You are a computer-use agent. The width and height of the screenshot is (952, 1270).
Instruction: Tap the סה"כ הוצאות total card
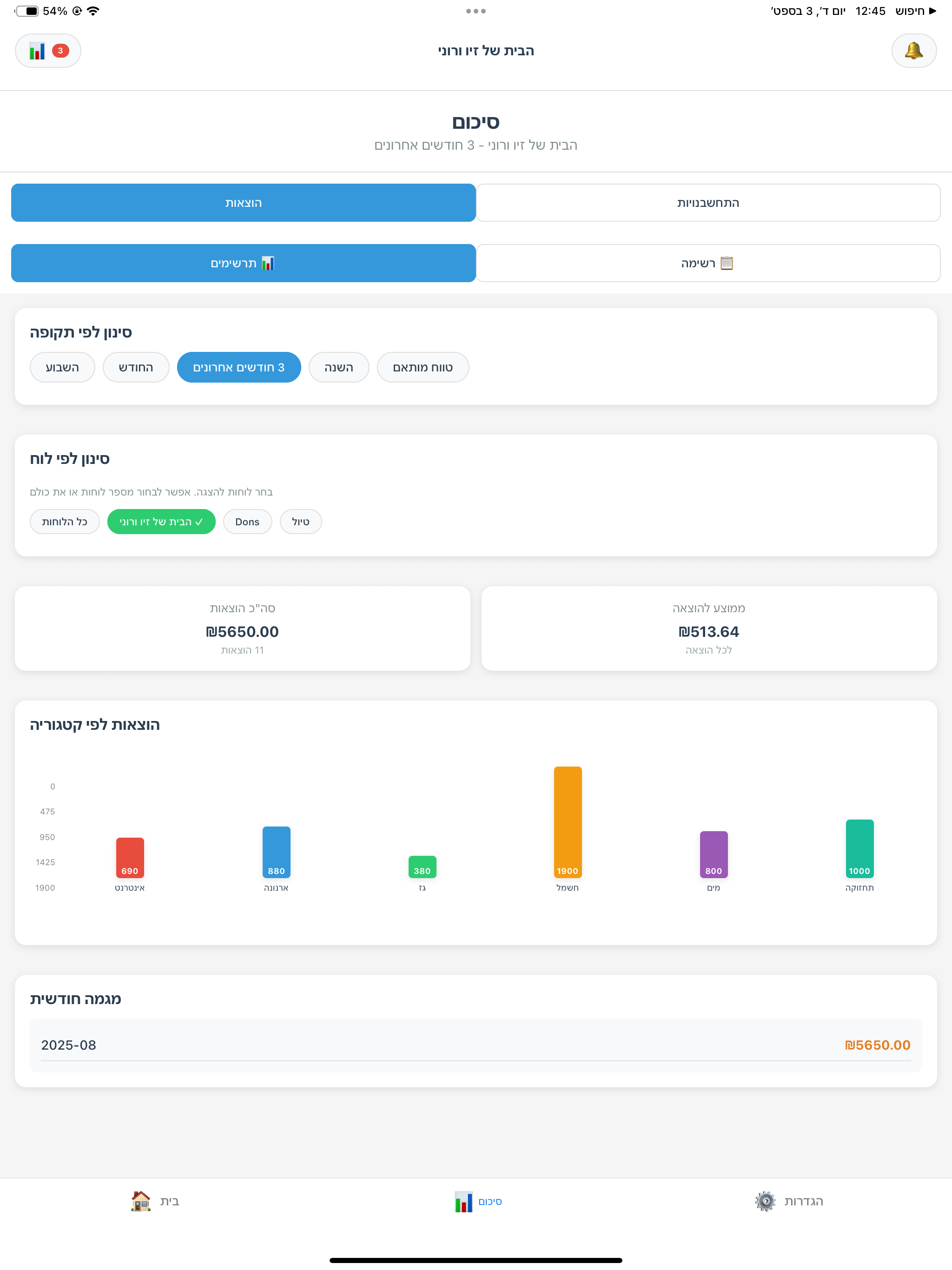click(x=242, y=628)
